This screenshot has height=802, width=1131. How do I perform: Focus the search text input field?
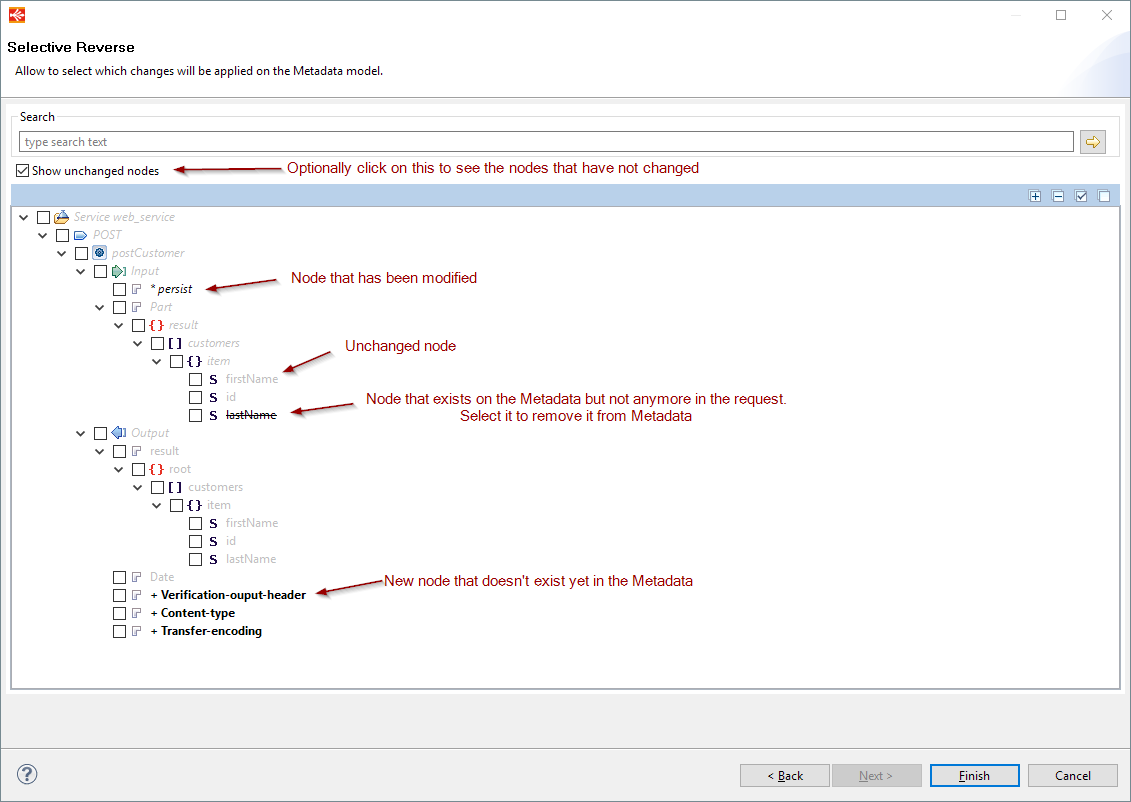pyautogui.click(x=546, y=142)
